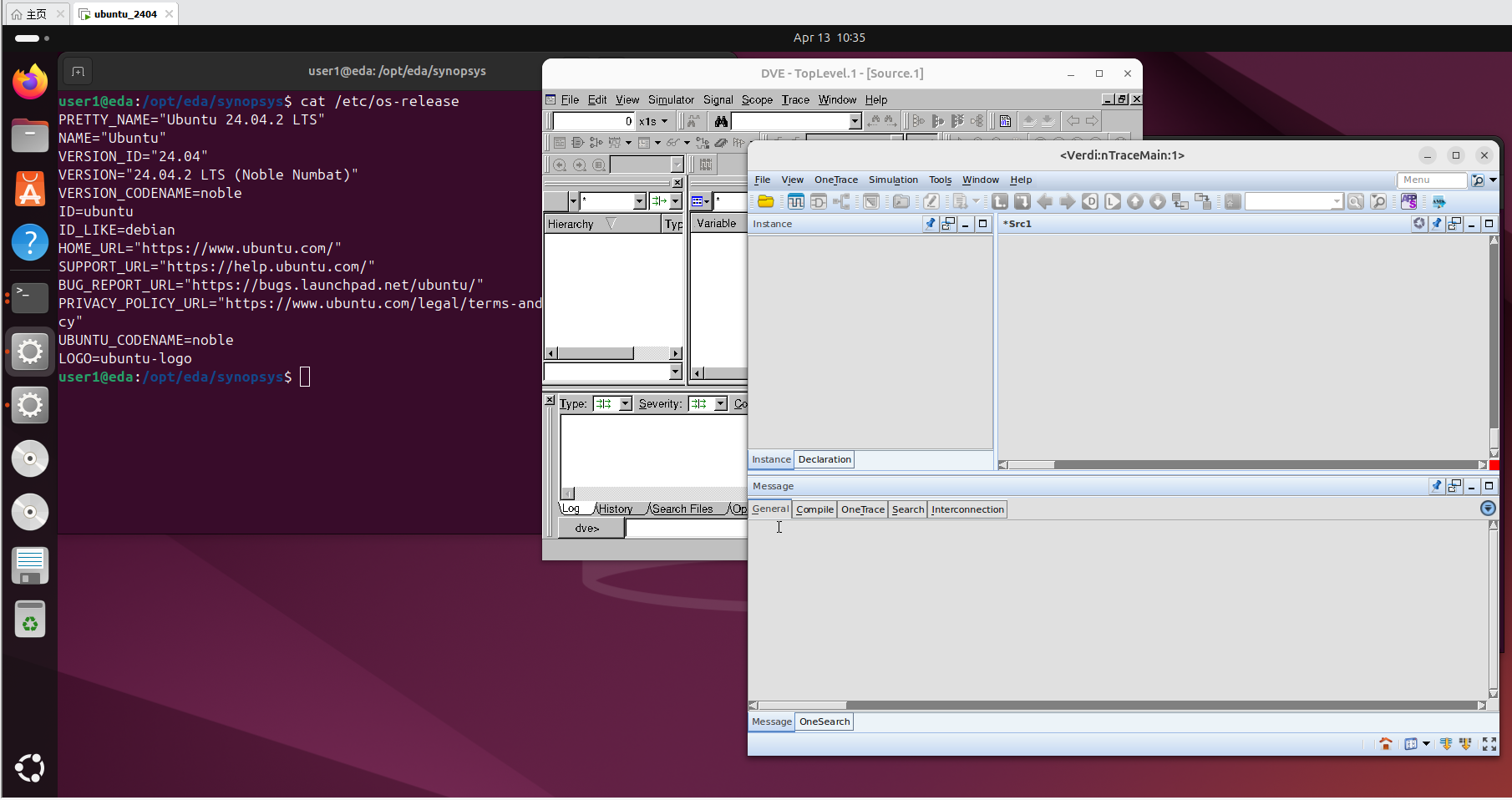Open the Signal menu in DVE
This screenshot has height=800, width=1512.
(x=718, y=99)
